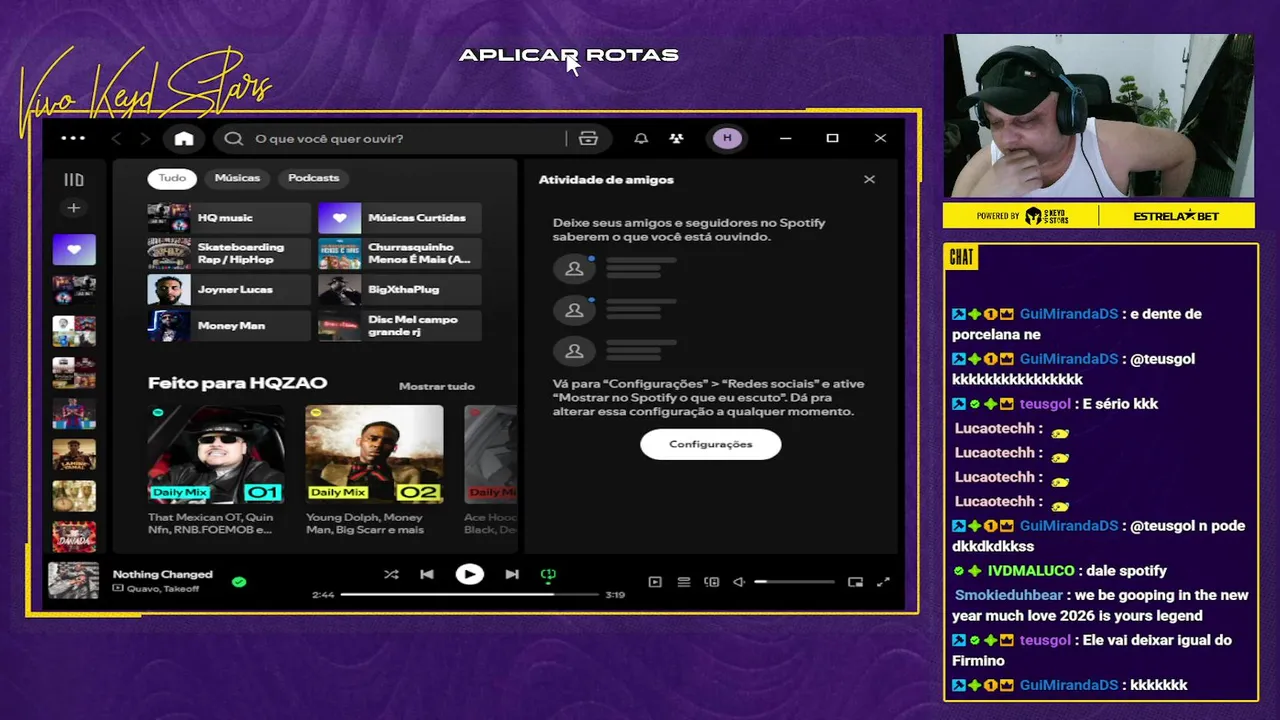Open the Now Playing view icon
The width and height of the screenshot is (1280, 720).
[x=655, y=582]
